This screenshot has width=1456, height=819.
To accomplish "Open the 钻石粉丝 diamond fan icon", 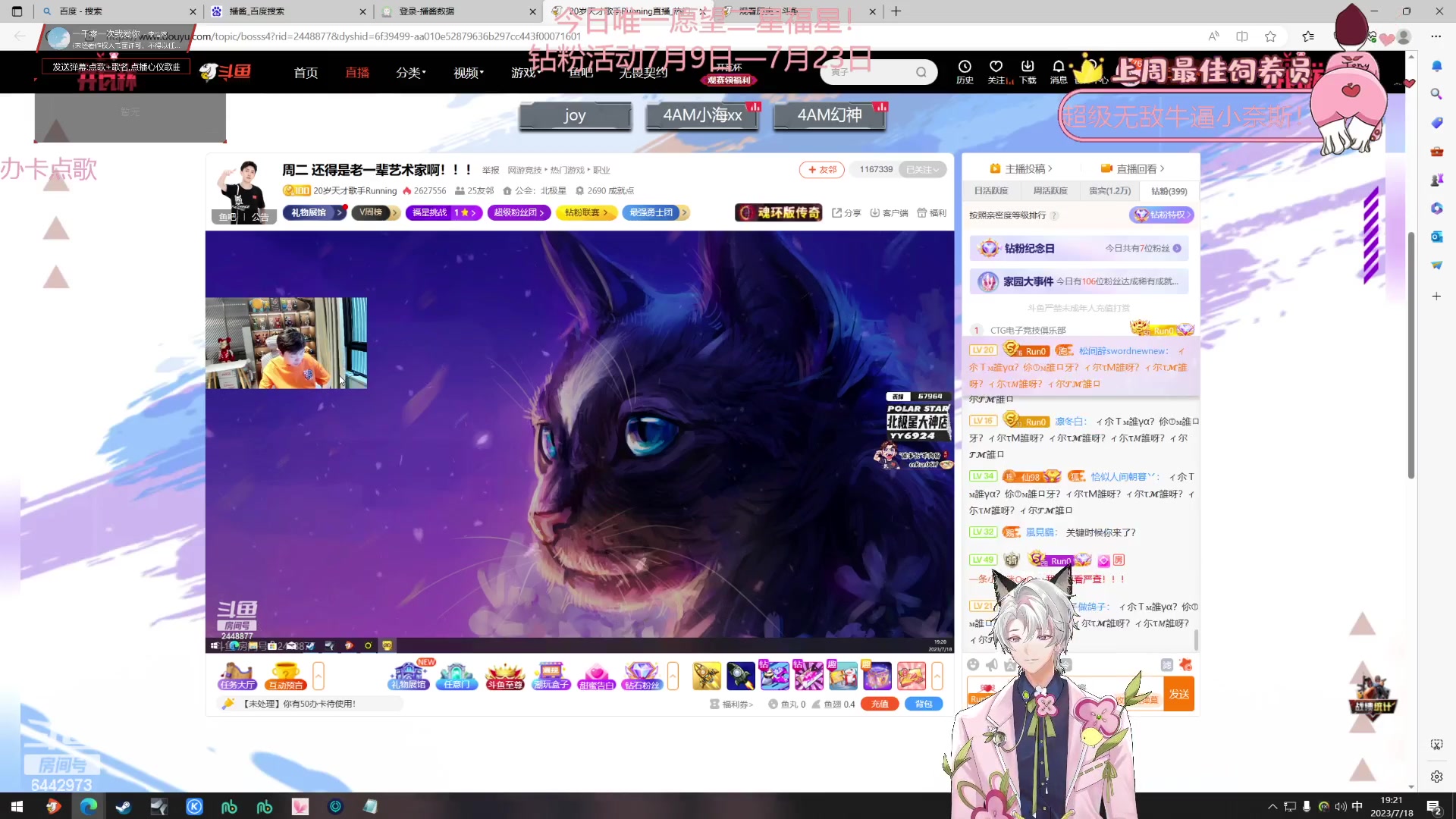I will (x=642, y=676).
